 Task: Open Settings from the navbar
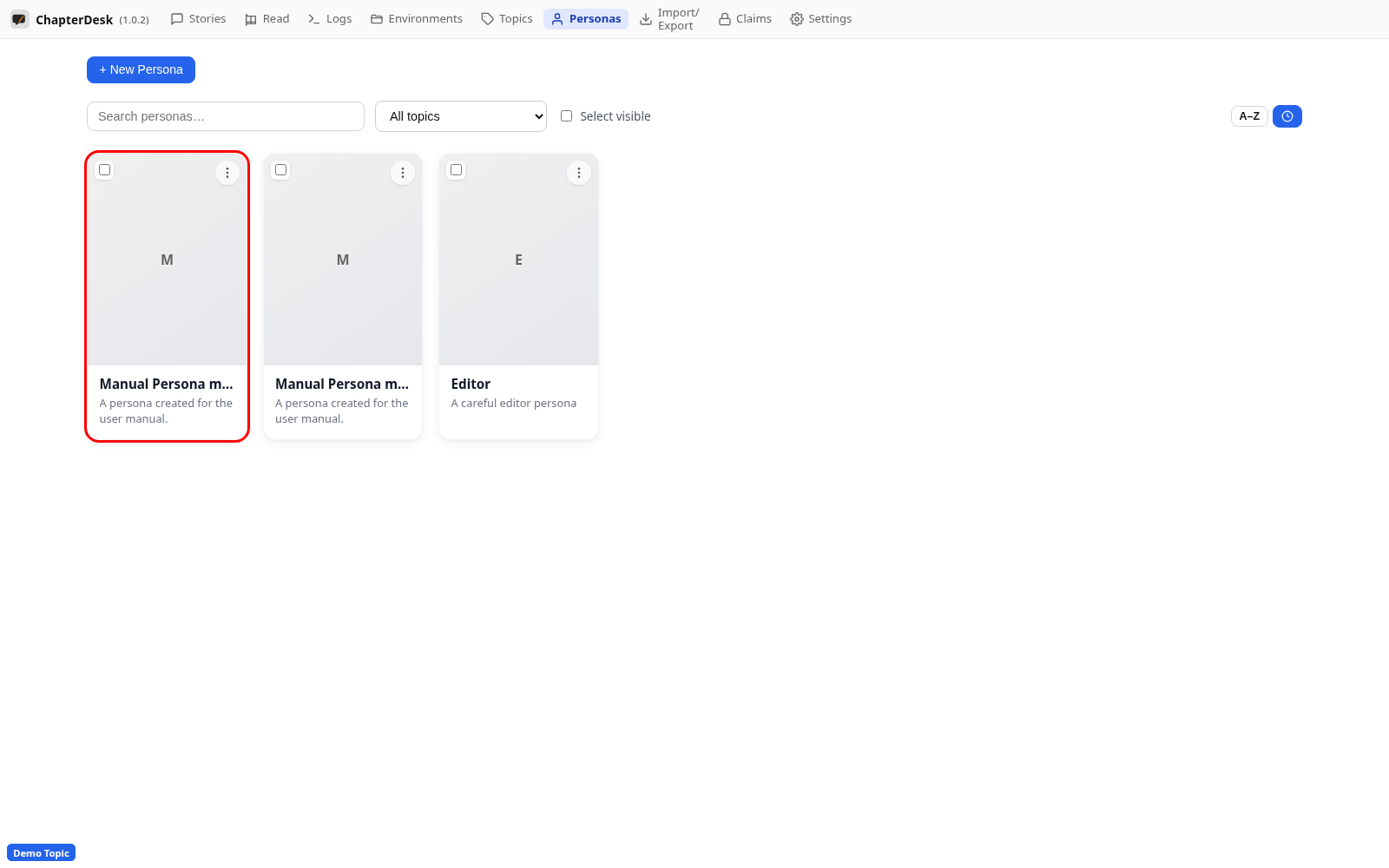tap(821, 19)
